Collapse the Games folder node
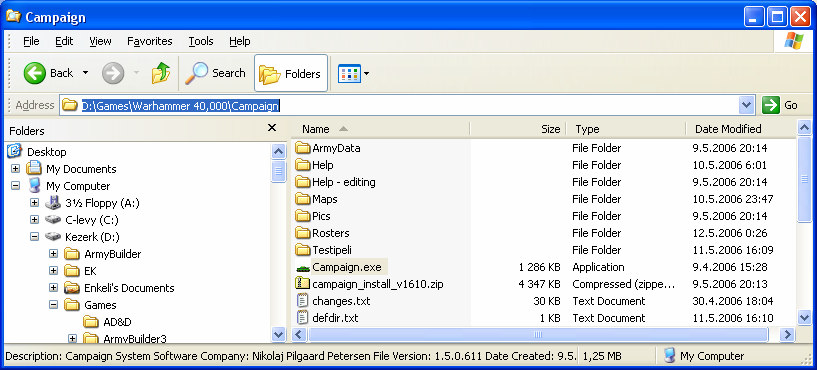The image size is (817, 370). point(53,305)
